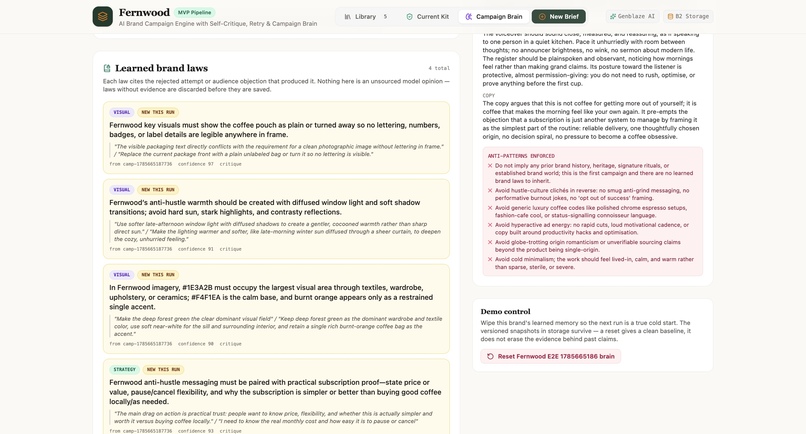Open the Library tab
This screenshot has width=806, height=434.
pos(365,16)
